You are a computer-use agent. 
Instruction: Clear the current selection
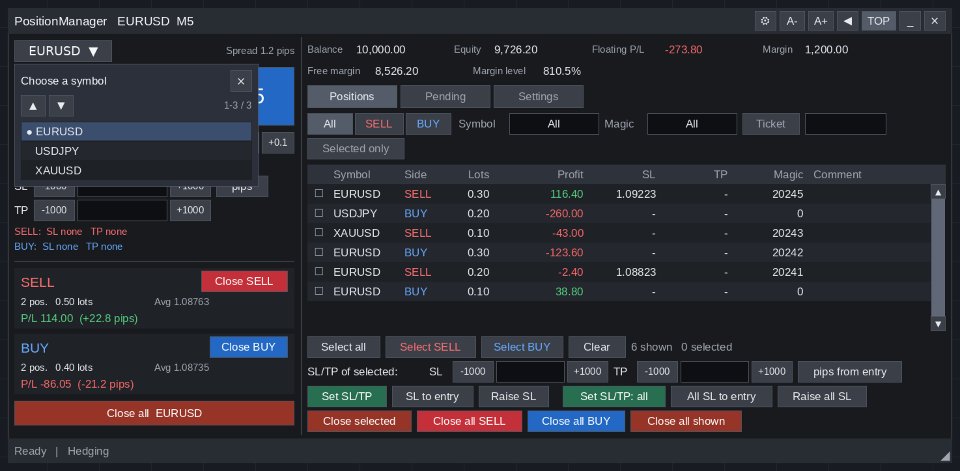596,347
